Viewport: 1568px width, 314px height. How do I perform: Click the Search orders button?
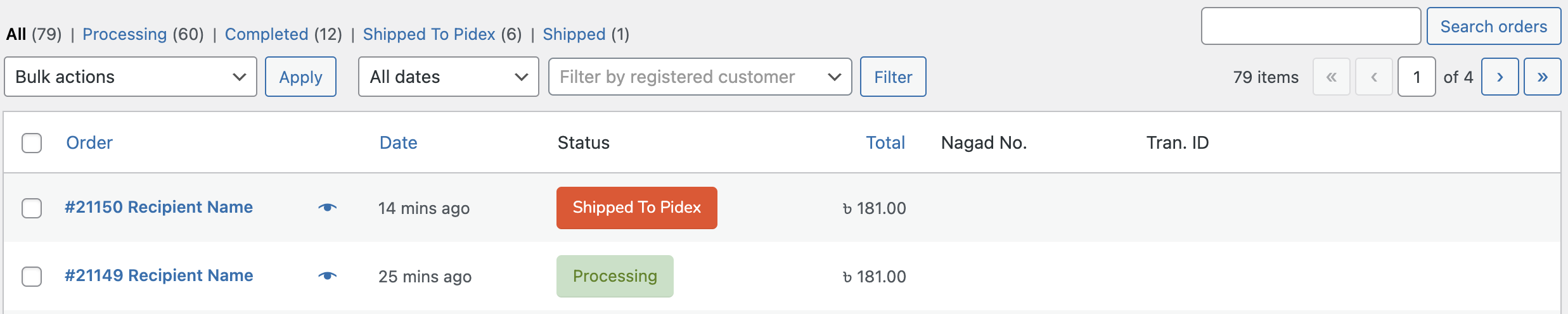1494,27
